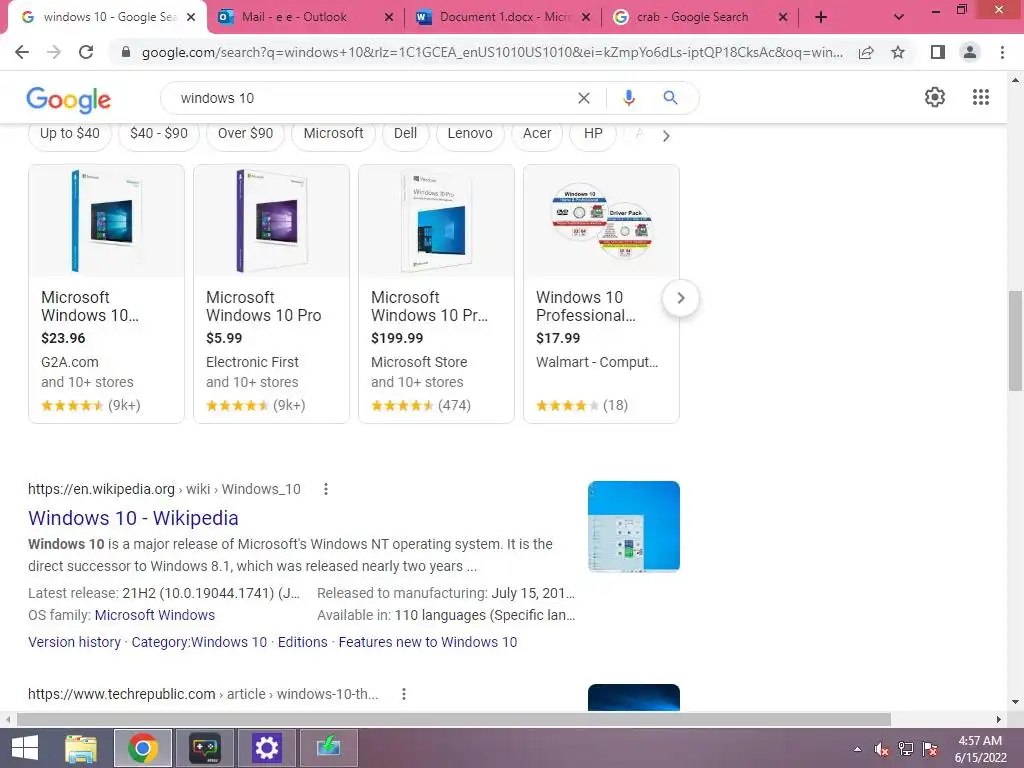Select the windows 10 search tab
This screenshot has height=768, width=1024.
coord(108,18)
